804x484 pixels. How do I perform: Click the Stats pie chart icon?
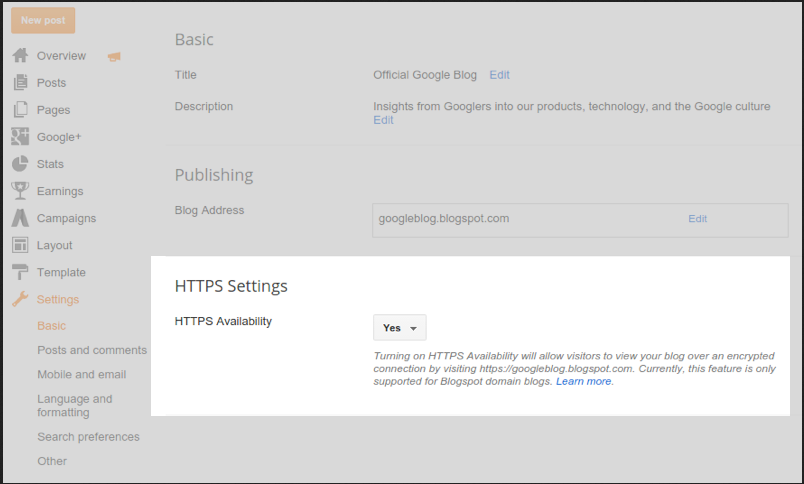20,164
